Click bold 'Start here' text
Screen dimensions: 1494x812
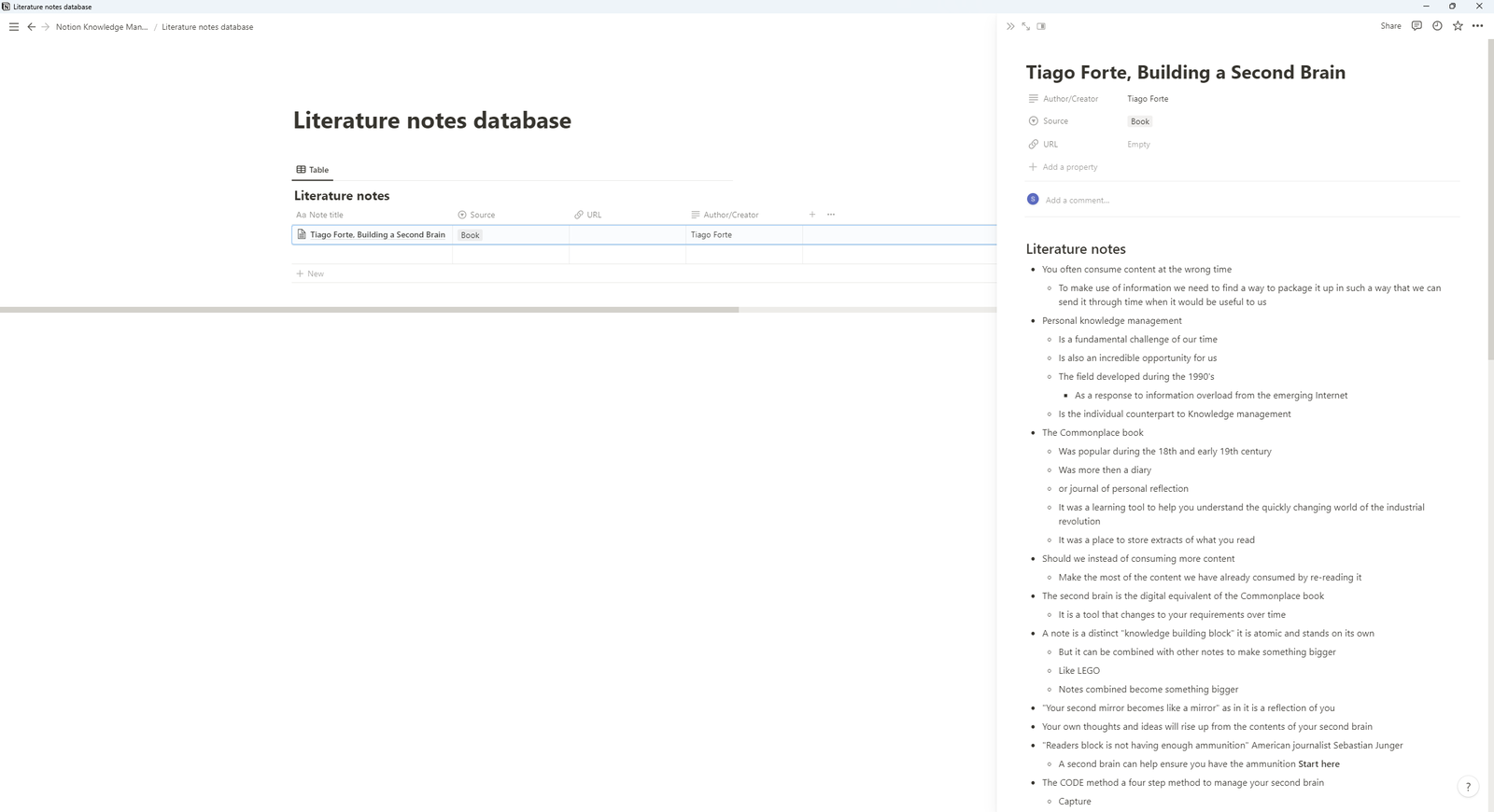[x=1318, y=764]
